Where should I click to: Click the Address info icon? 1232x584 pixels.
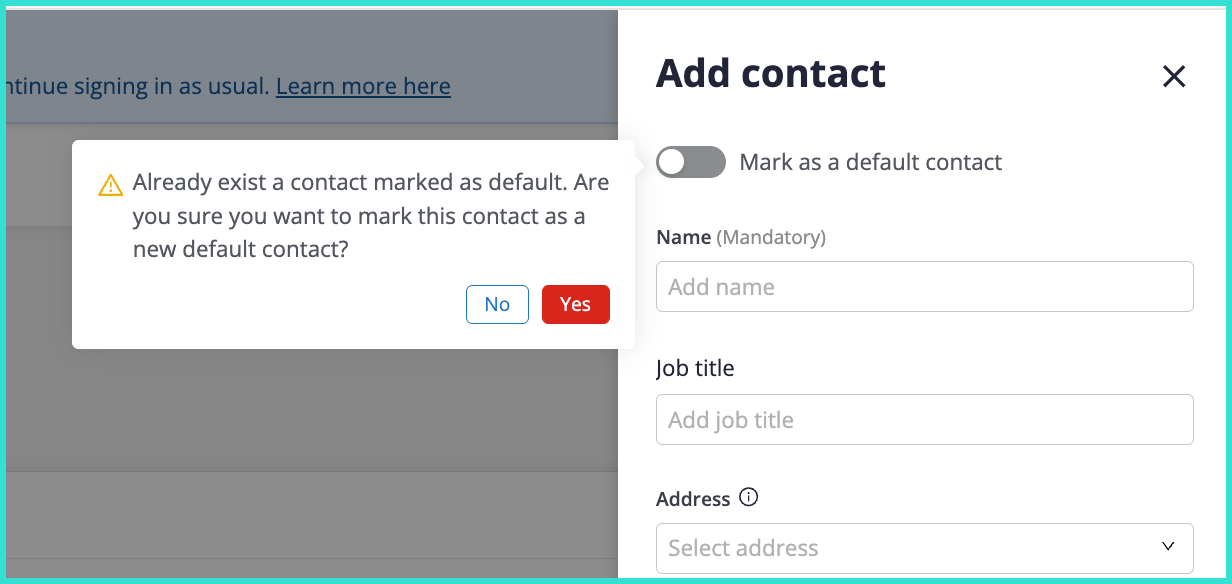[x=748, y=497]
